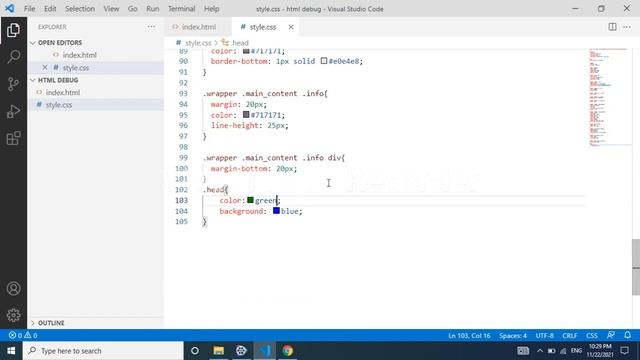Viewport: 640px width, 360px height.
Task: Open the Accounts menu icon
Action: click(13, 289)
